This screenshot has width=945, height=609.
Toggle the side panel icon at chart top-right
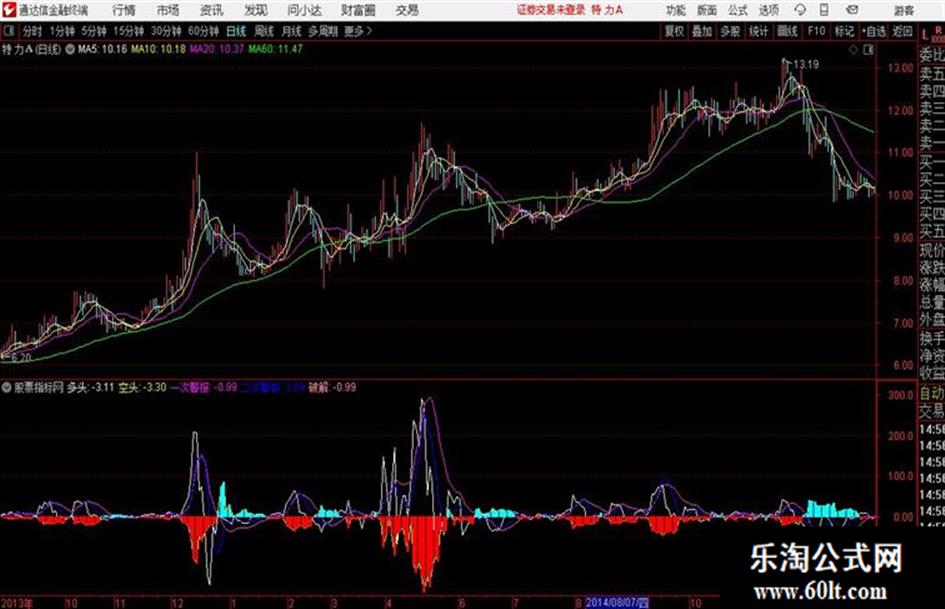868,50
